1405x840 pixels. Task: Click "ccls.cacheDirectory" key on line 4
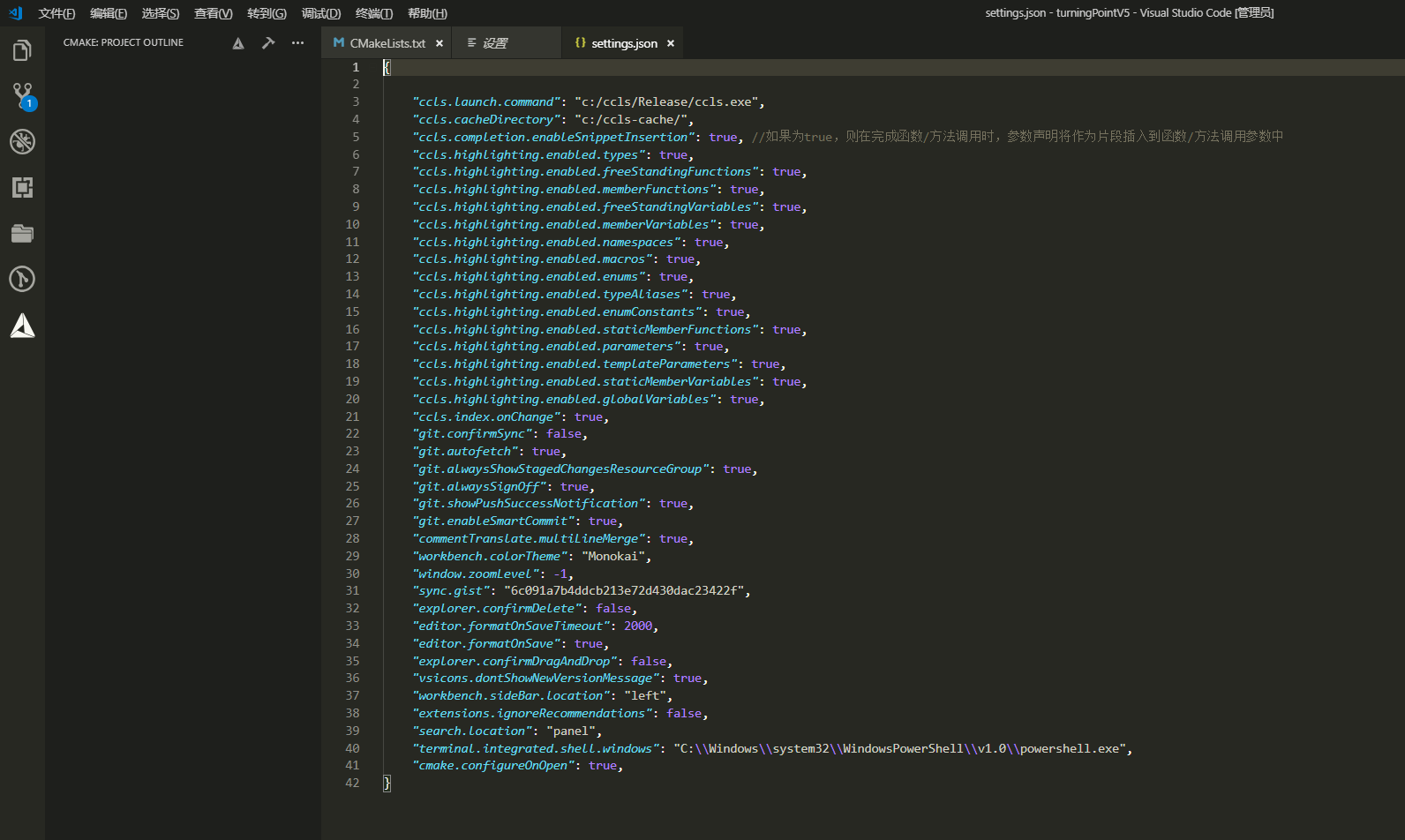486,119
